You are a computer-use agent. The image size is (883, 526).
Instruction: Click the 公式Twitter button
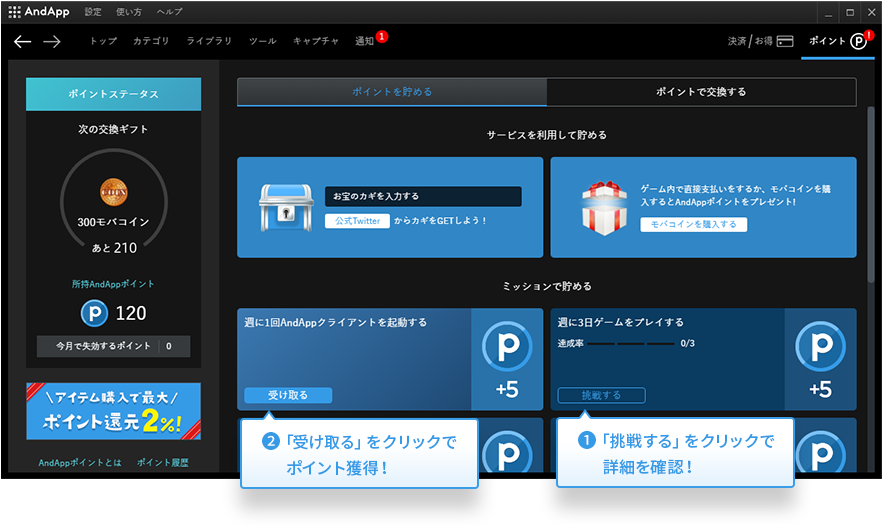(357, 221)
